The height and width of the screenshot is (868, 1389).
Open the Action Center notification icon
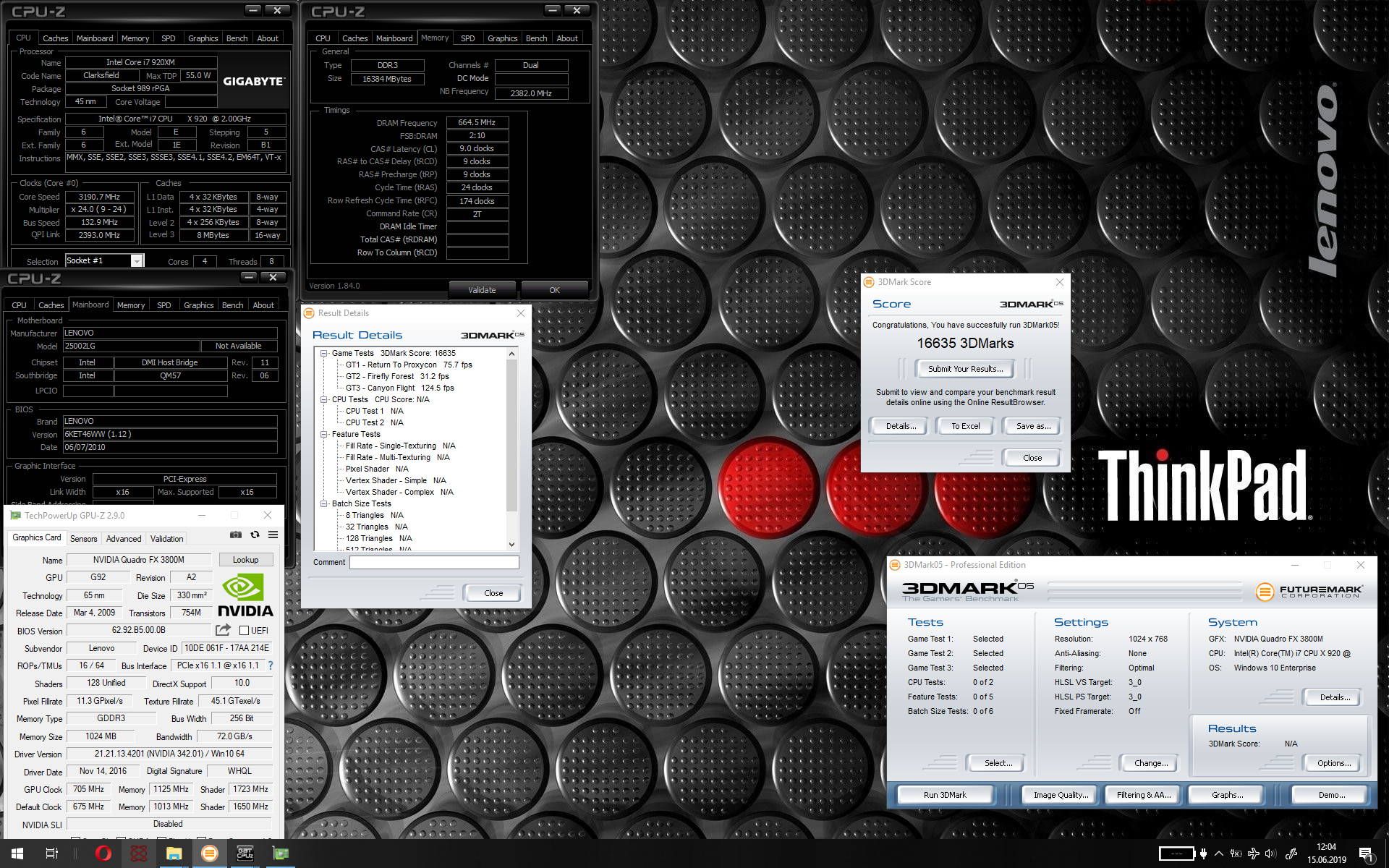pos(1367,854)
